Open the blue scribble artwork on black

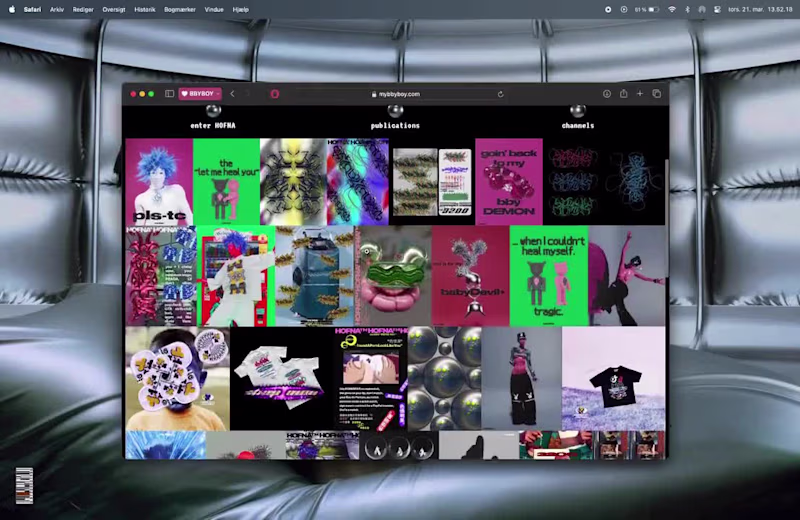[634, 182]
